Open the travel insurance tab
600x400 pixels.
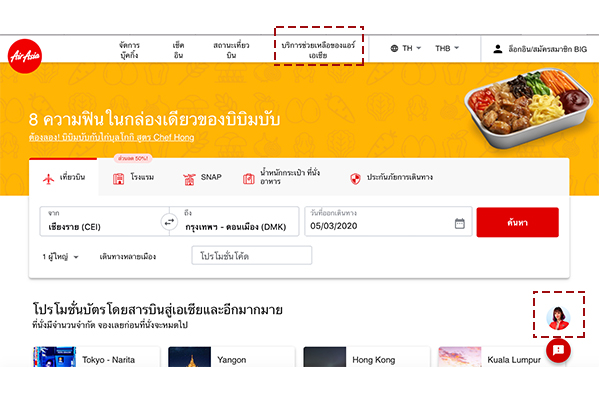tap(391, 178)
